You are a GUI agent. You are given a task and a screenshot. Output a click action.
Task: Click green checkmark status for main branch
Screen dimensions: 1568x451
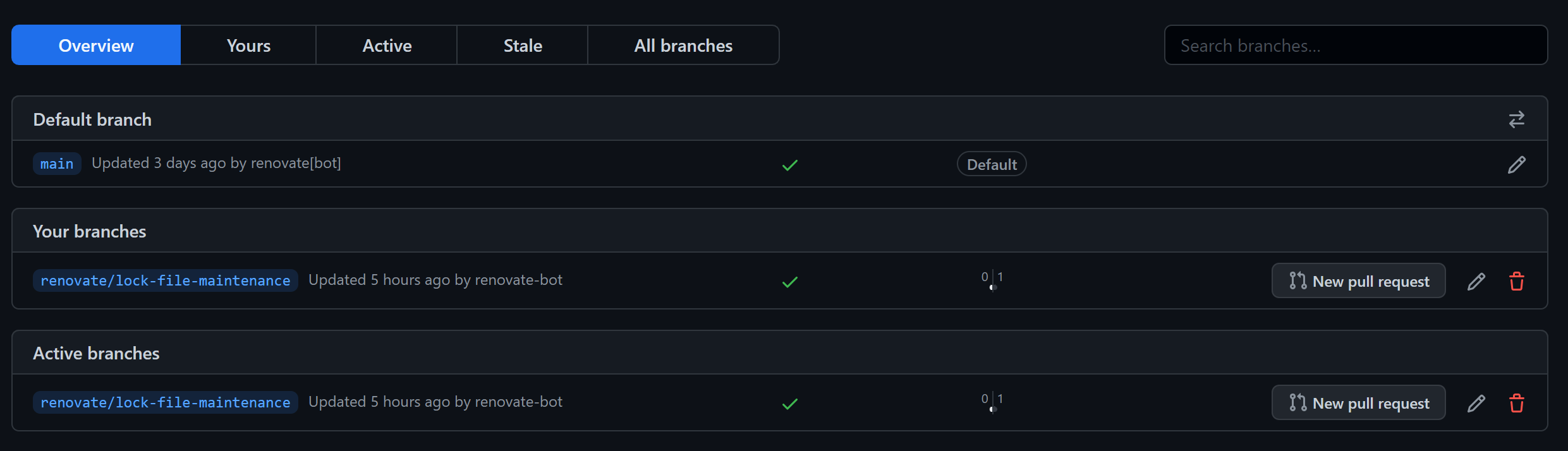[x=789, y=165]
